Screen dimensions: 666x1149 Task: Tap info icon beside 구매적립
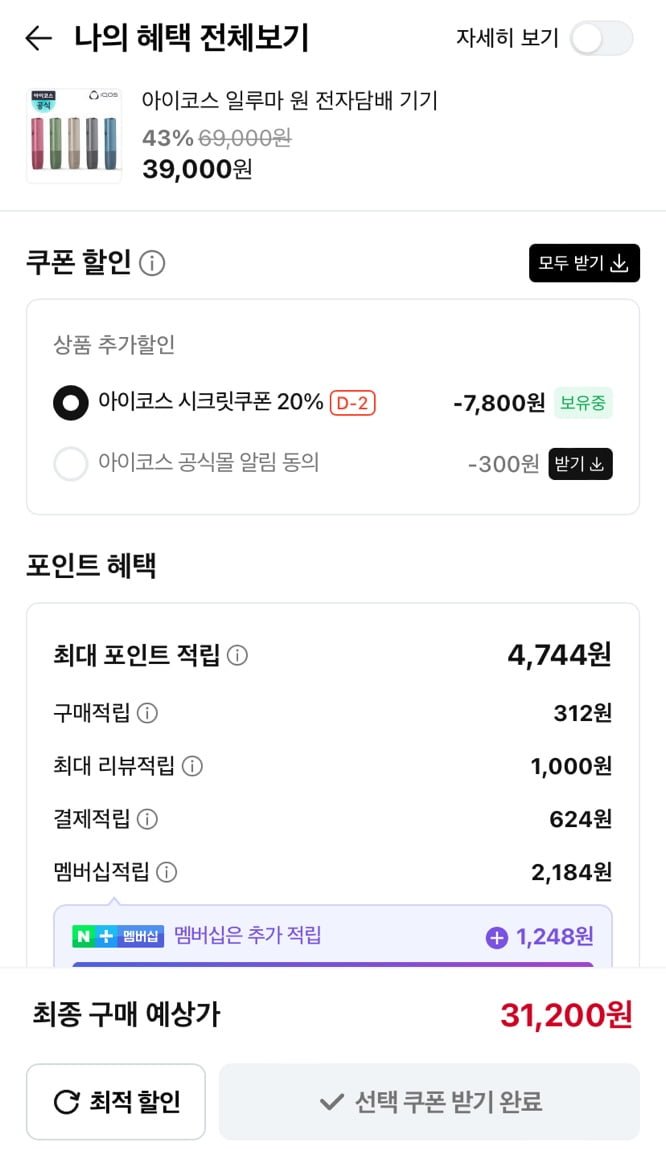click(x=147, y=713)
